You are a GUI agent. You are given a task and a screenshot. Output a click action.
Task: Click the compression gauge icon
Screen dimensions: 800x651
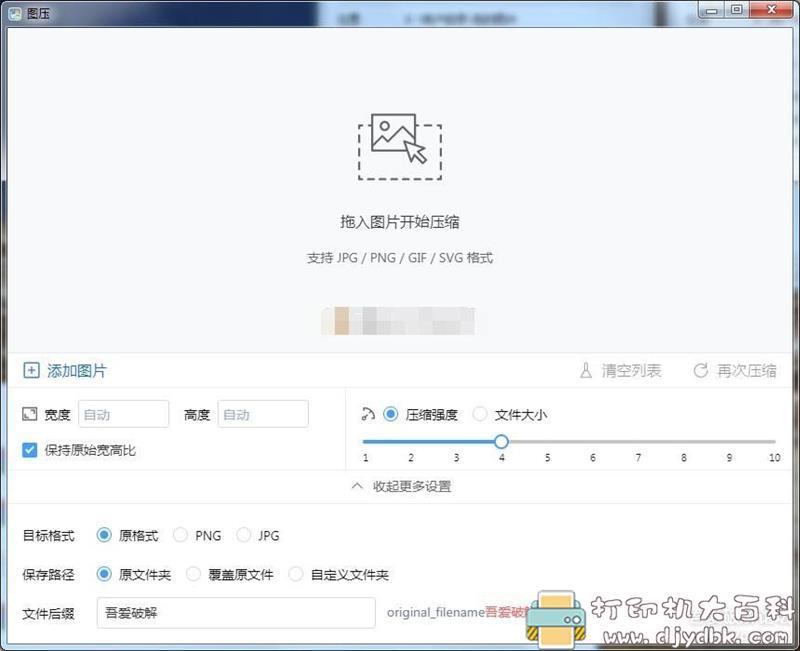click(368, 414)
